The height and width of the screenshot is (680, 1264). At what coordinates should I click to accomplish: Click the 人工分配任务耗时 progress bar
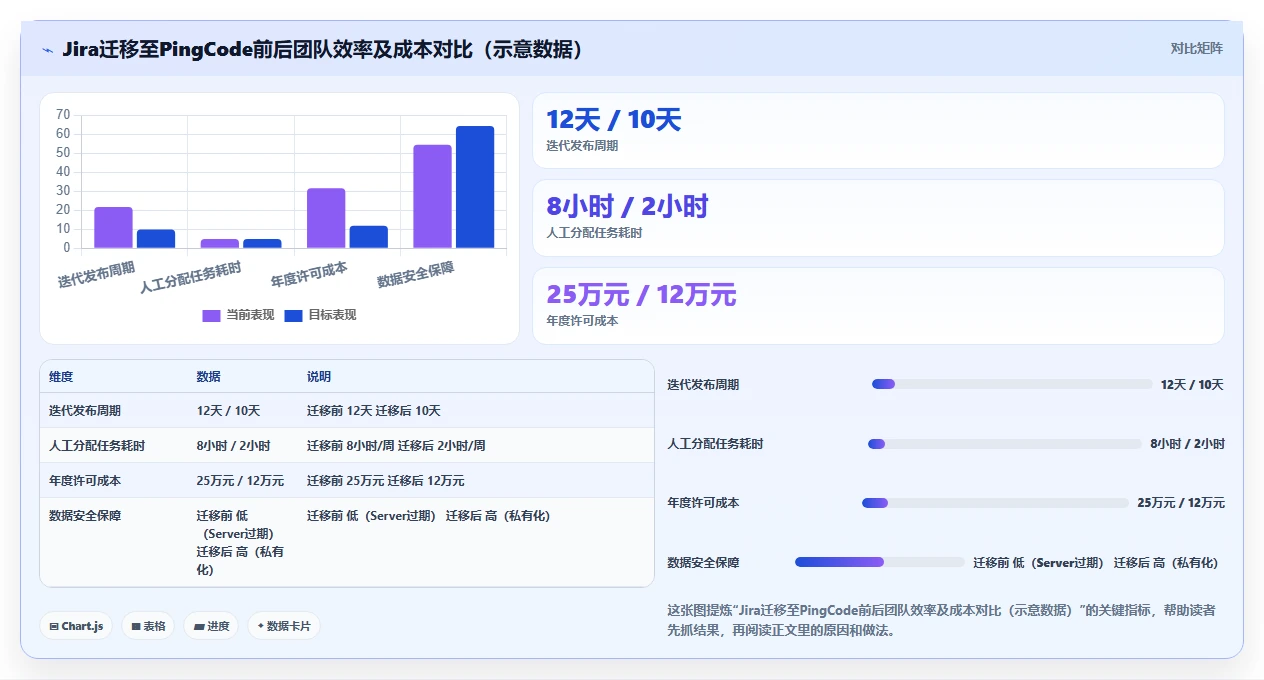(x=1005, y=444)
